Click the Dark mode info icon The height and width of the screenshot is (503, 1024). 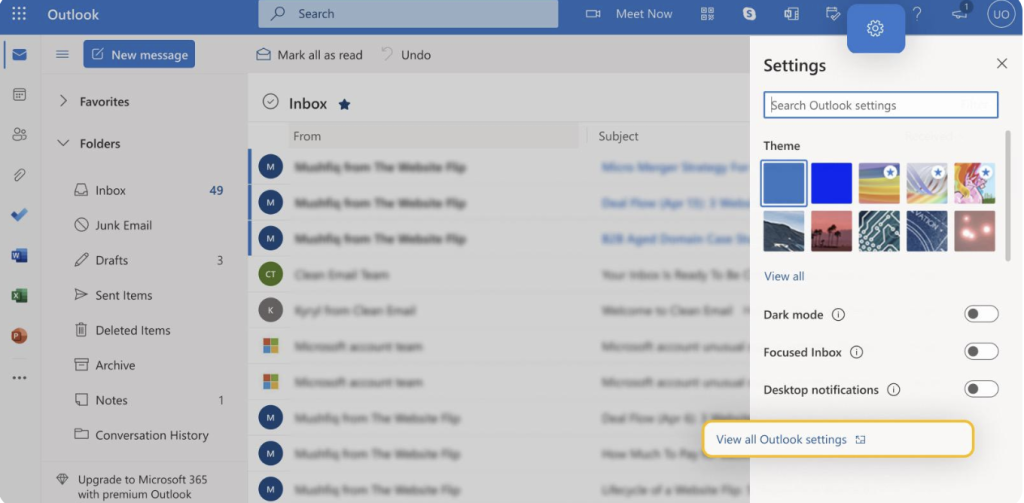point(839,315)
